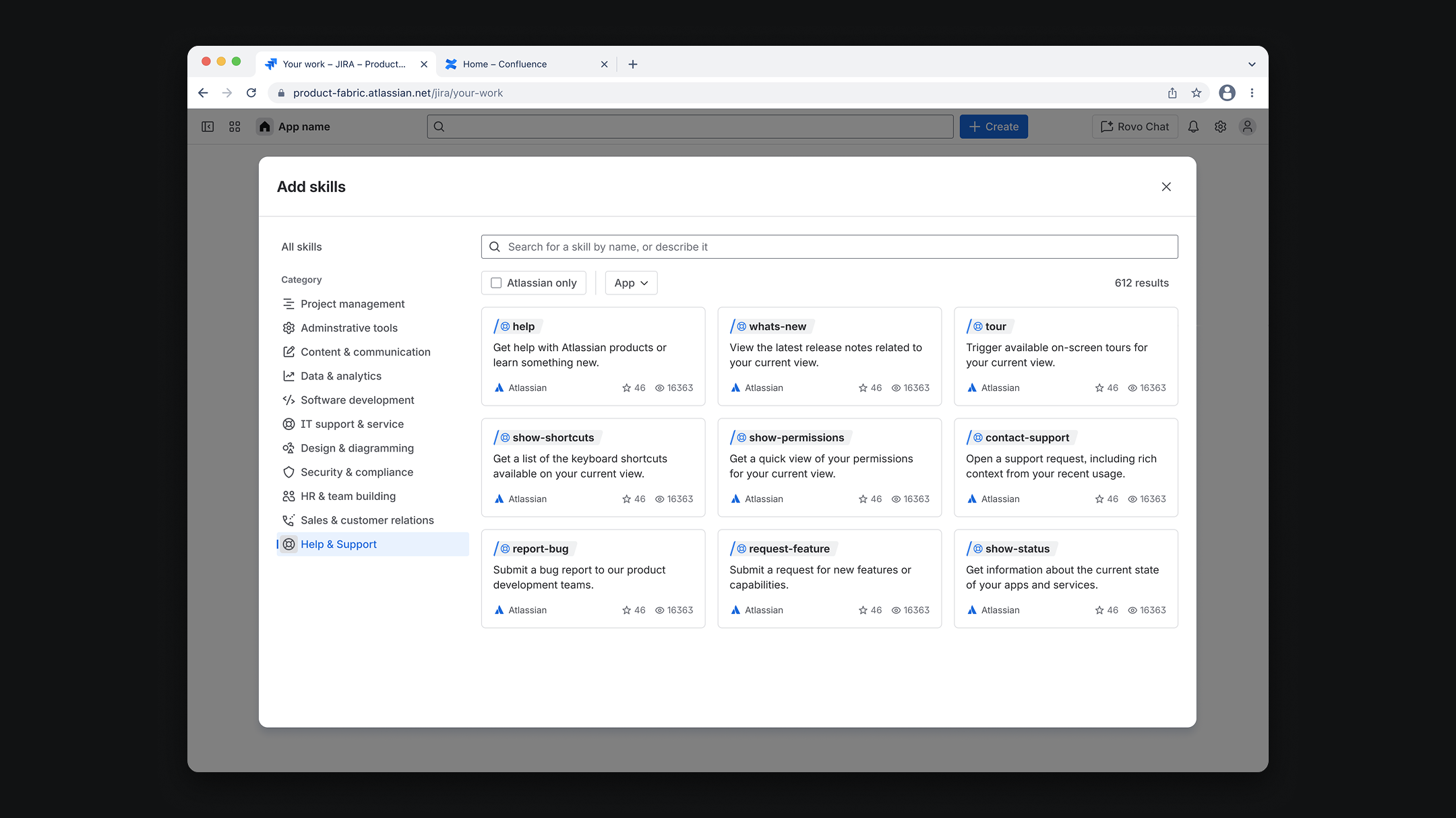Click the Atlassian logo on report-bug card
Viewport: 1456px width, 818px height.
point(499,610)
